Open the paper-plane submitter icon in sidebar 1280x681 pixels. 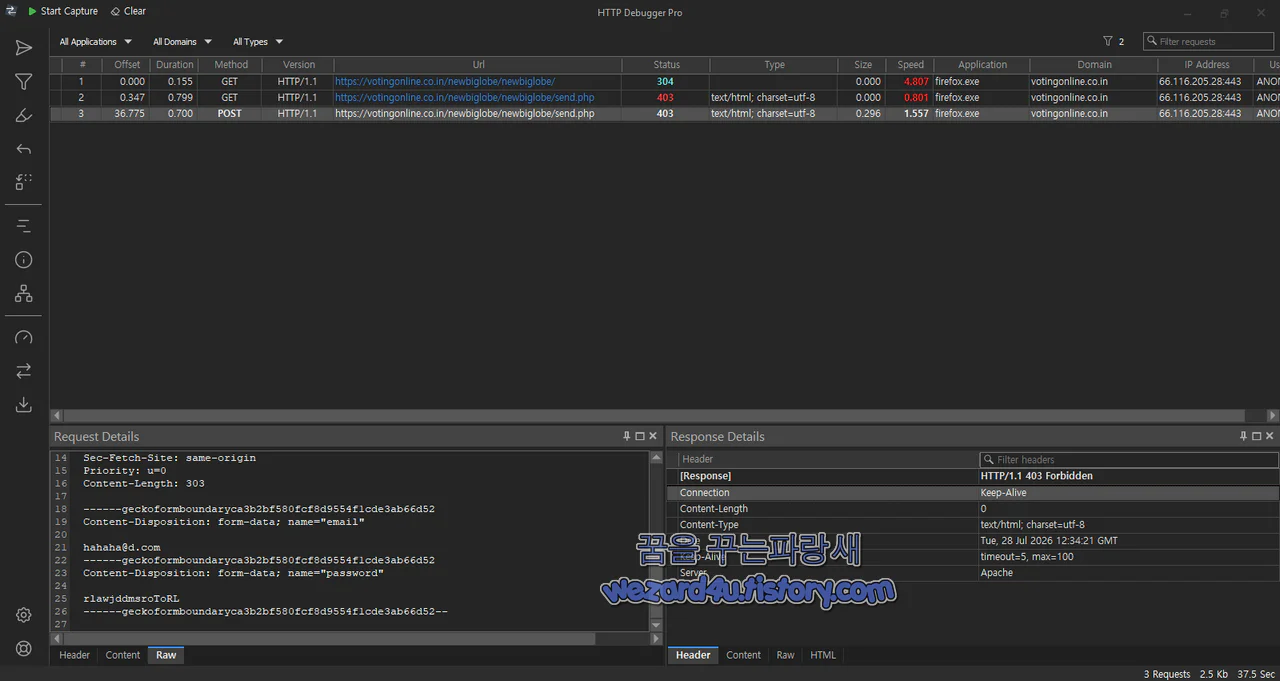pyautogui.click(x=24, y=48)
